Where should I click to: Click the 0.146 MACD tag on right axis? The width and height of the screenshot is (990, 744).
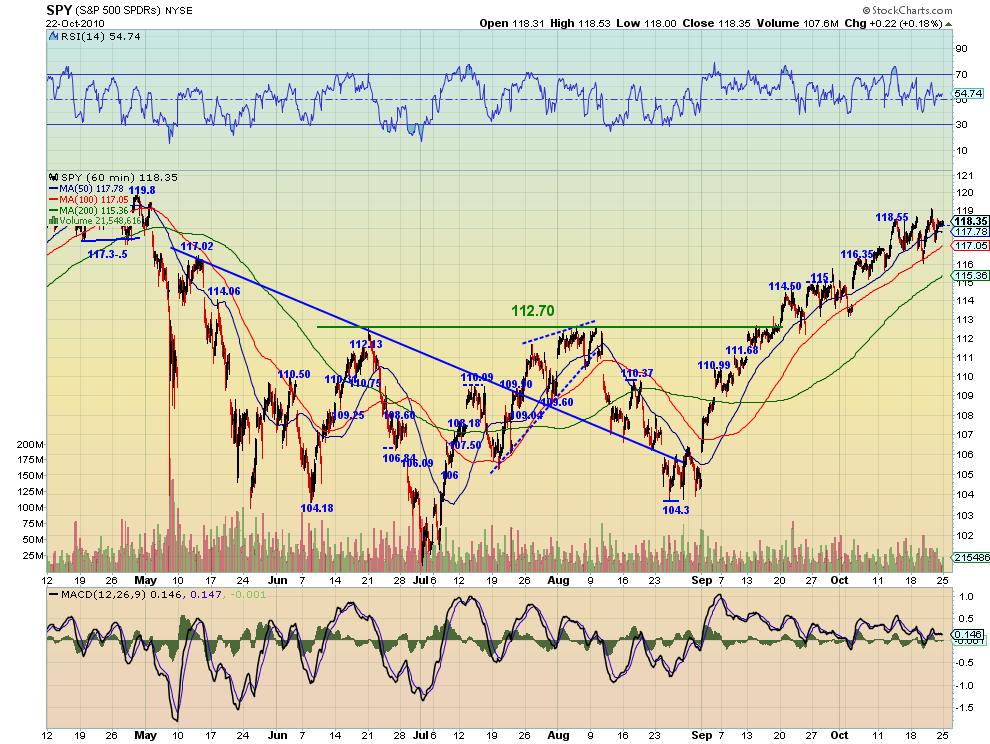968,635
